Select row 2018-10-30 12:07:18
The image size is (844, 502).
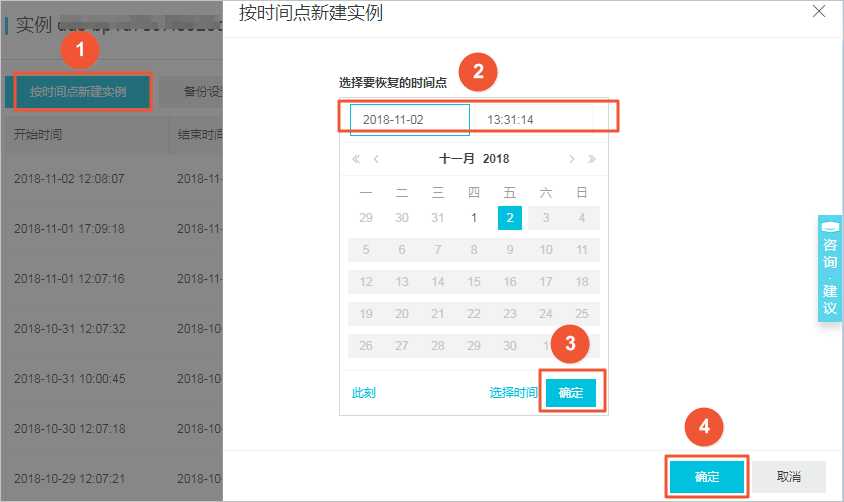pyautogui.click(x=114, y=429)
